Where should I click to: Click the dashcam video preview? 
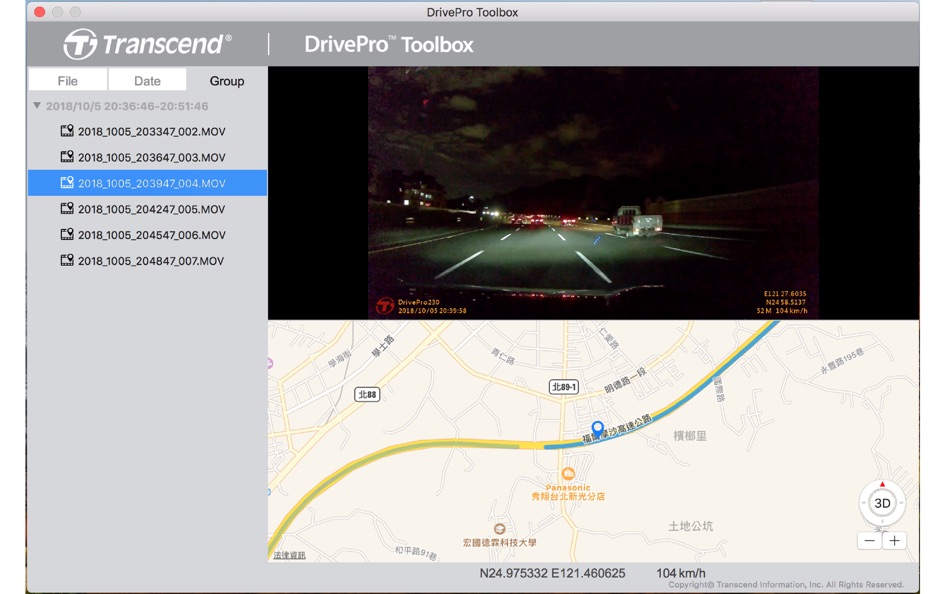click(593, 193)
